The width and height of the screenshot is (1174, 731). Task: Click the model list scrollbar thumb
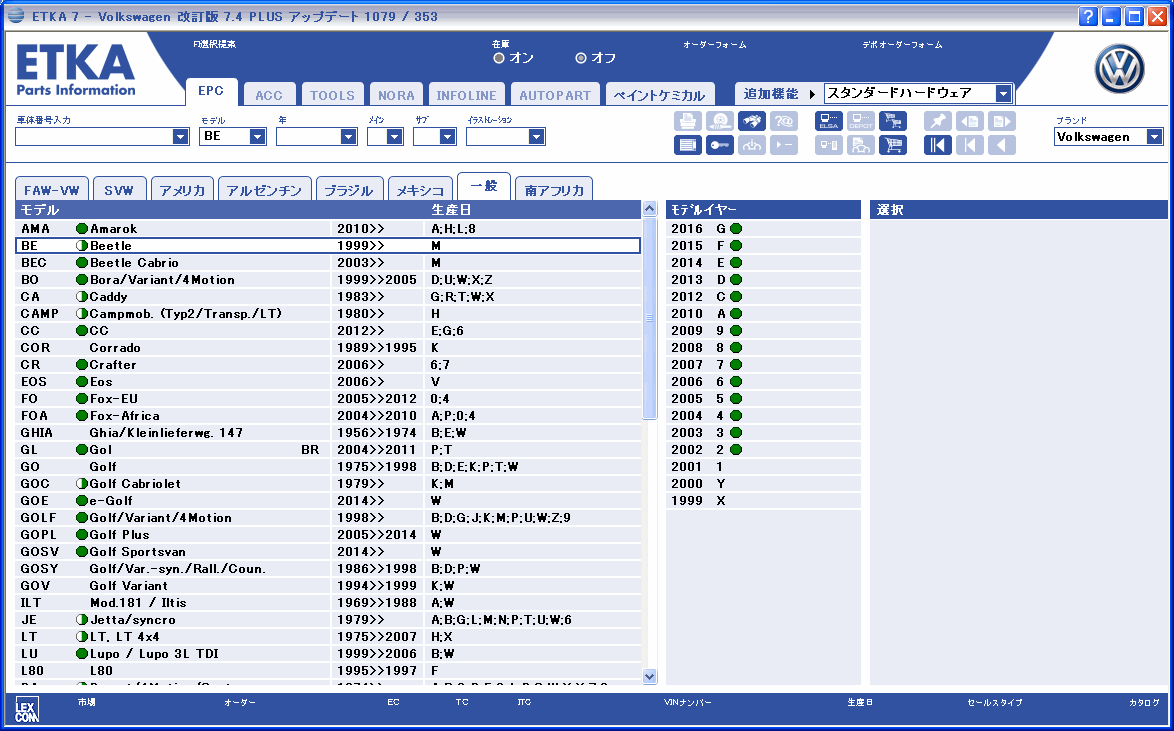point(649,318)
